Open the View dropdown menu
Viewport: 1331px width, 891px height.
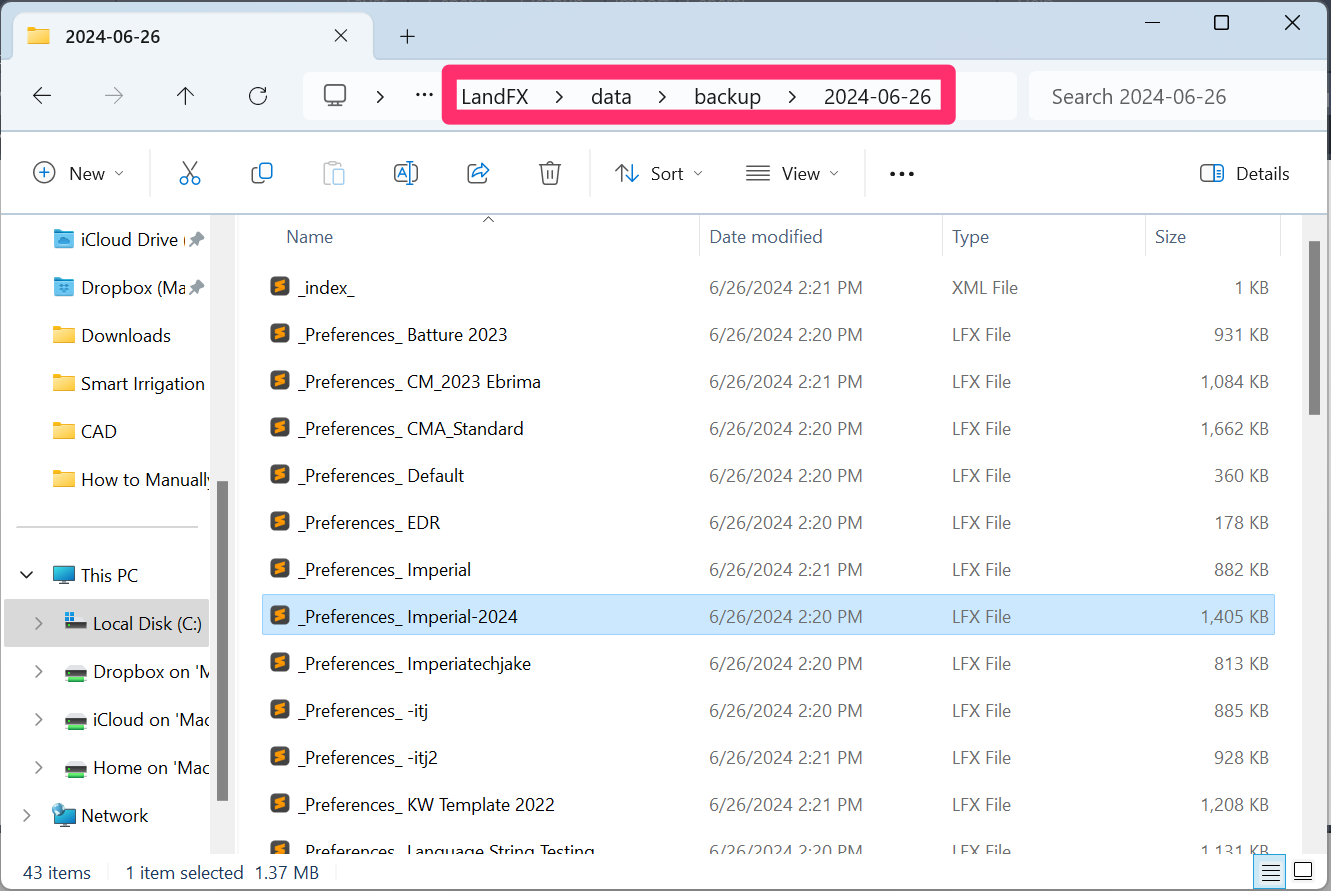pos(792,174)
